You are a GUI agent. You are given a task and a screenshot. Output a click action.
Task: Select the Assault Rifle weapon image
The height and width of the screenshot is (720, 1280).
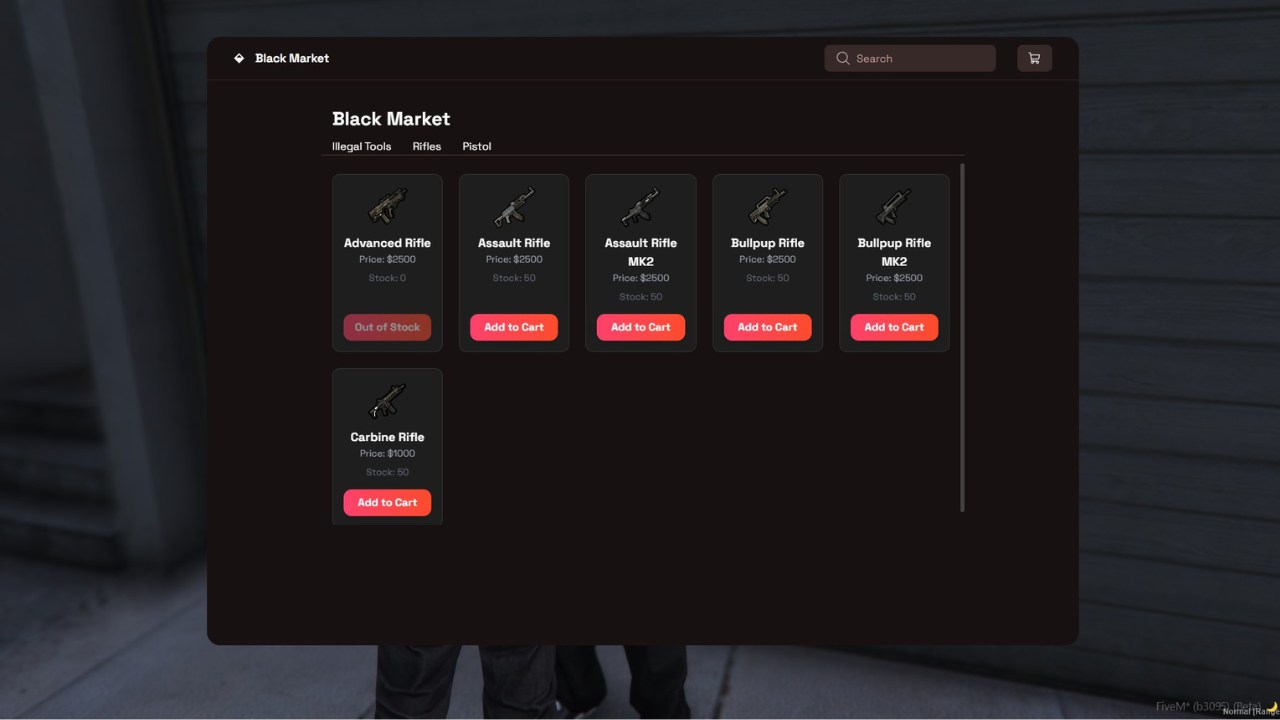(514, 207)
